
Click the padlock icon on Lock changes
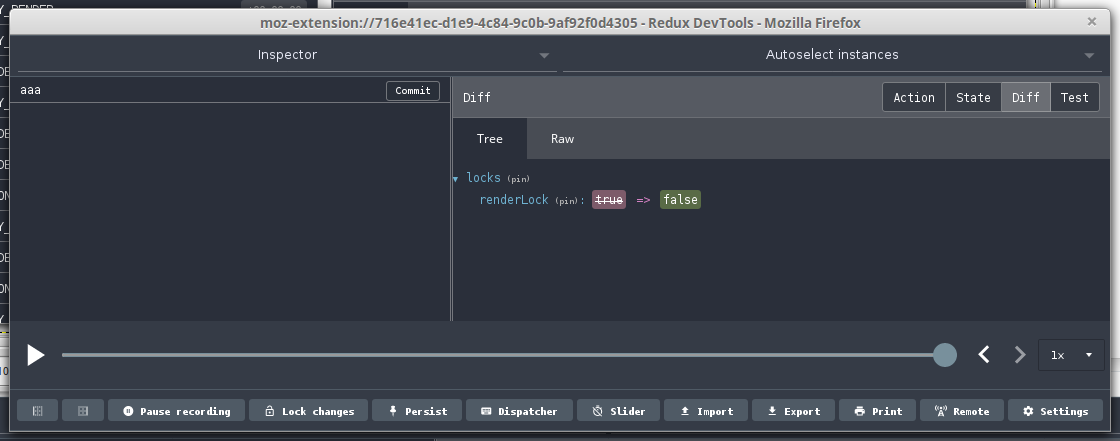[x=269, y=411]
